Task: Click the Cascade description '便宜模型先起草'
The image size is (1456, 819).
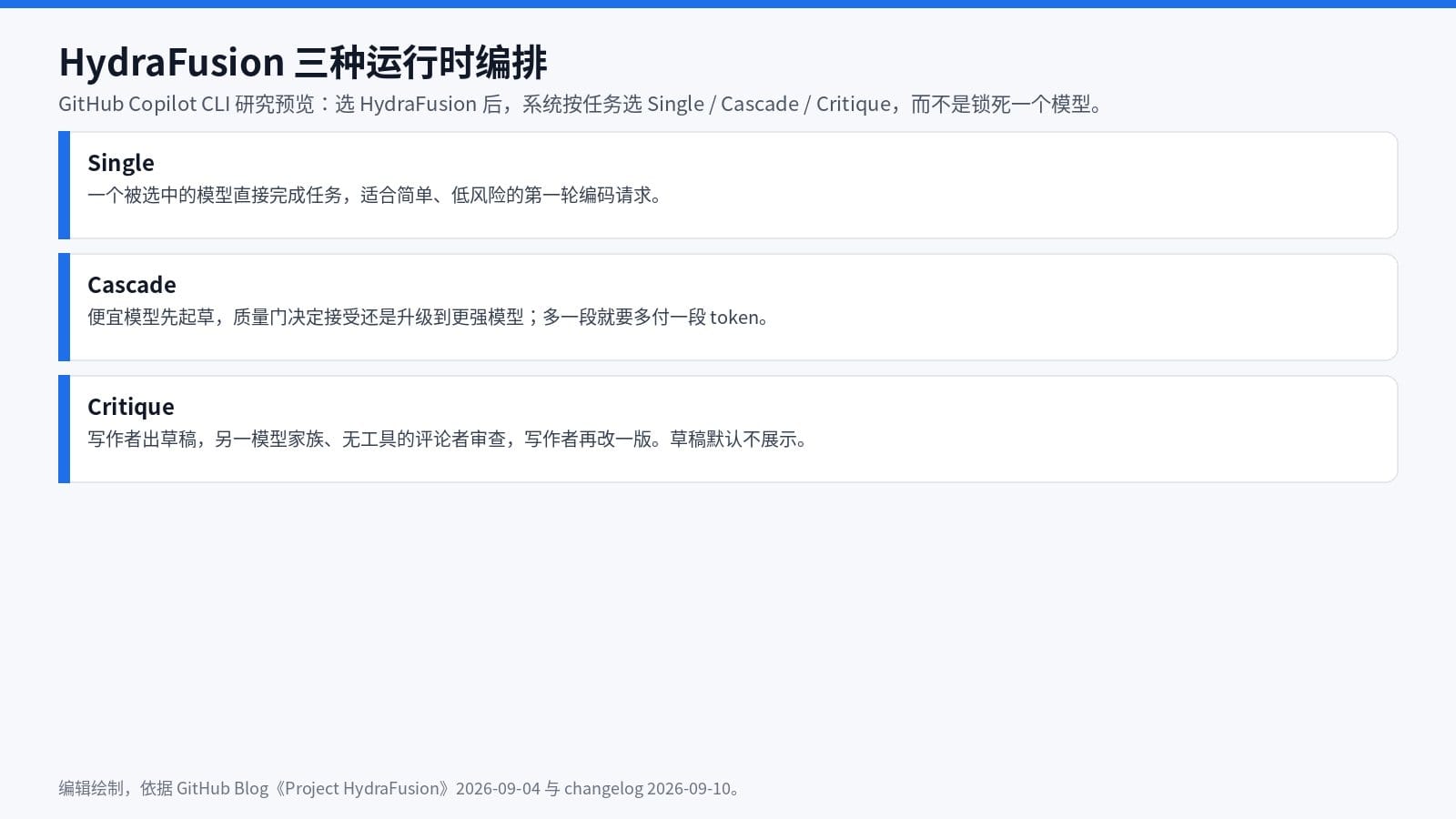Action: coord(430,317)
